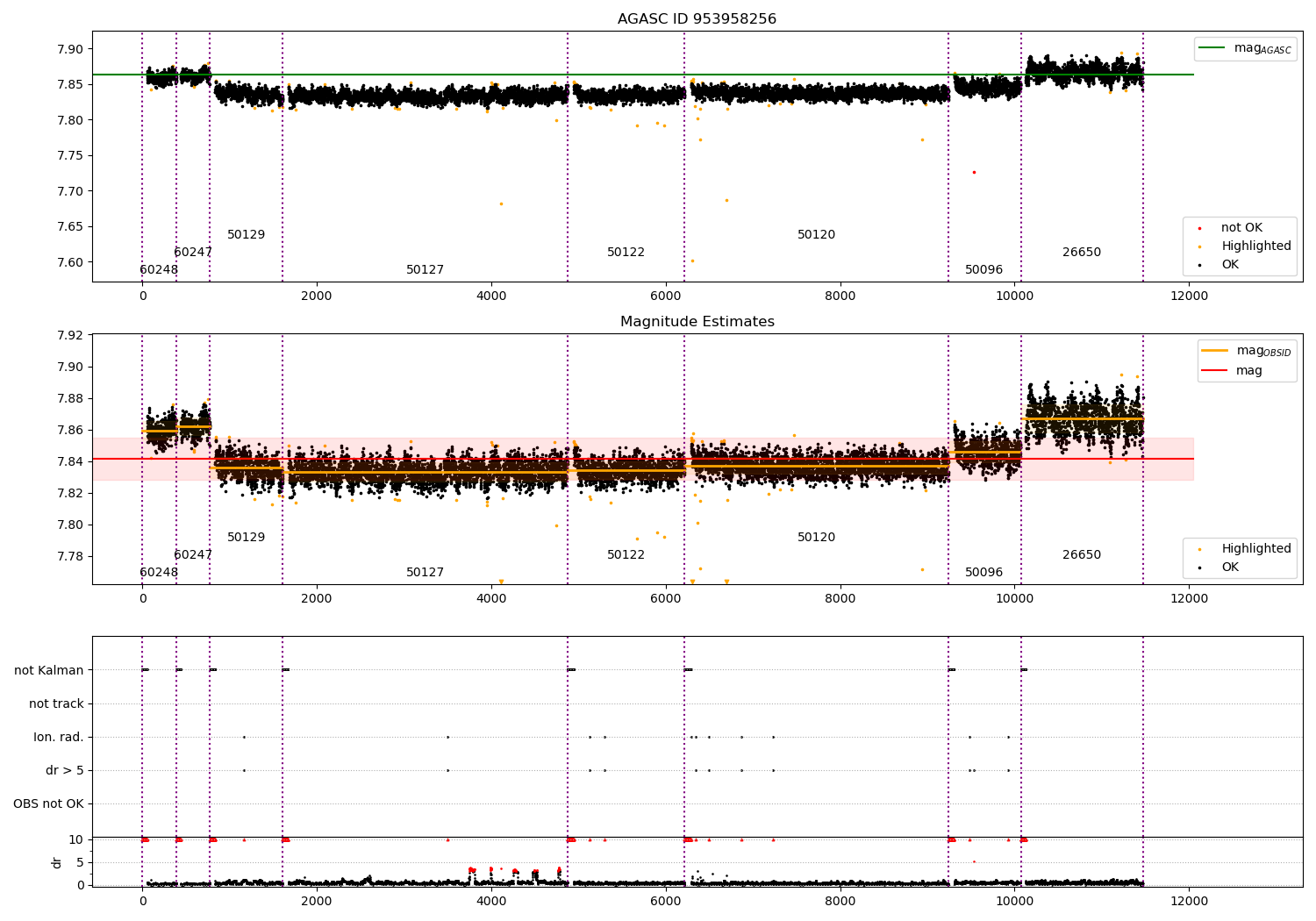The width and height of the screenshot is (1316, 921).
Task: Click the 'dr > 5' axis label
Action: (65, 770)
